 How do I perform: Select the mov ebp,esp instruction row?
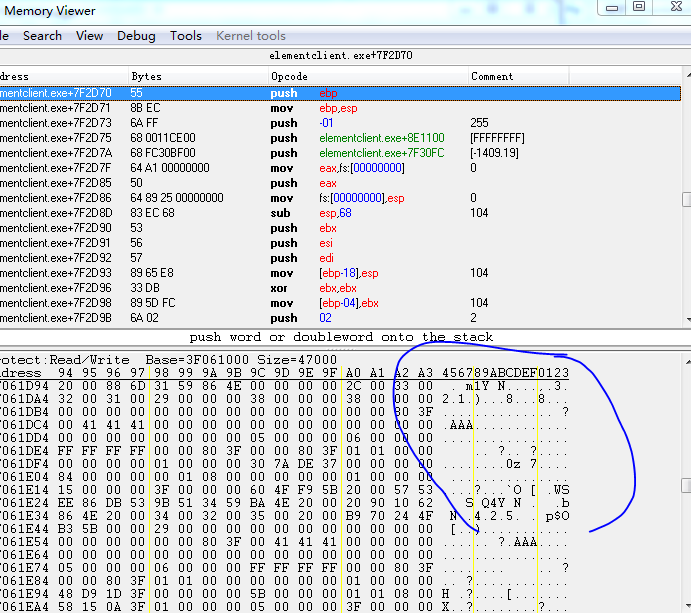(300, 108)
